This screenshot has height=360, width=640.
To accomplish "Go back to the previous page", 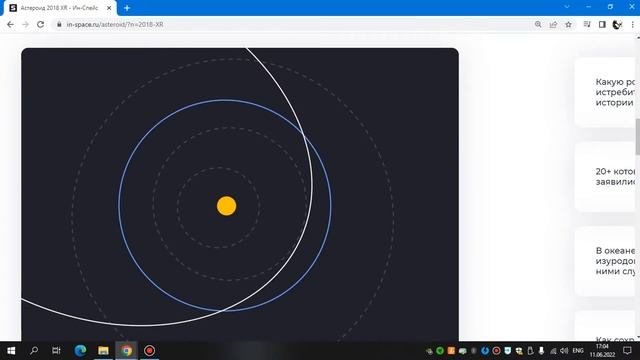I will pos(11,24).
